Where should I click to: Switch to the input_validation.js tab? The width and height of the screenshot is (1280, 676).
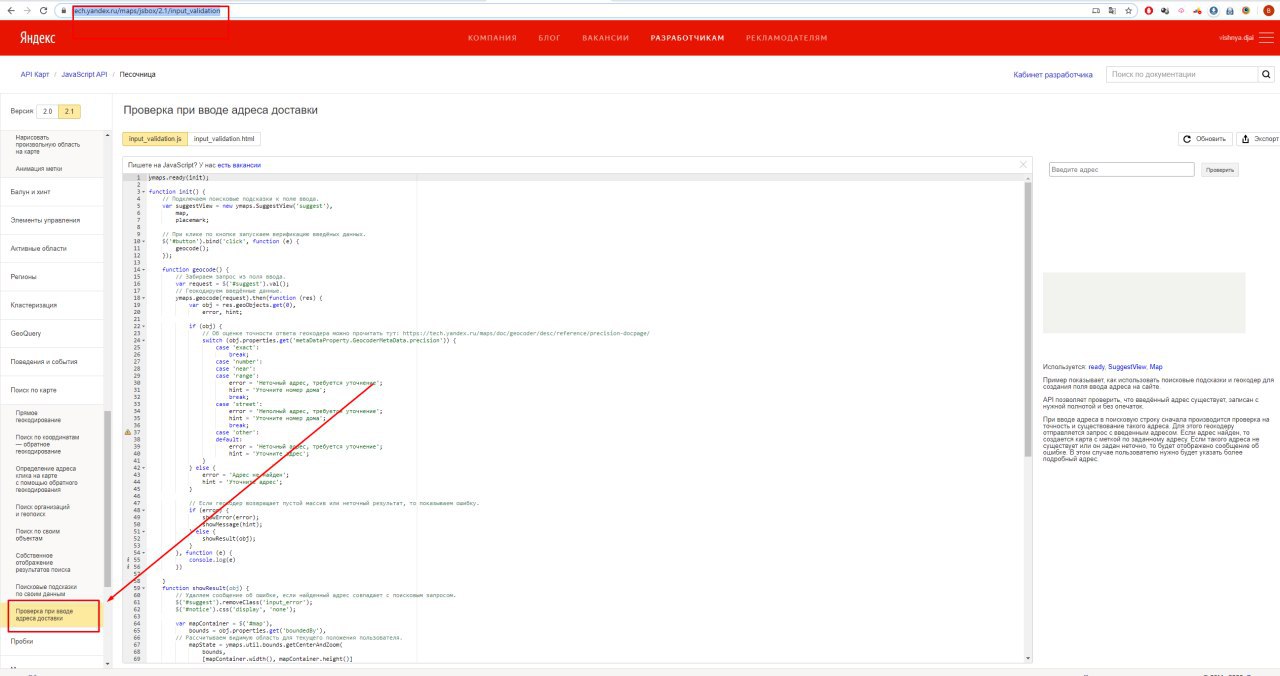pyautogui.click(x=155, y=139)
